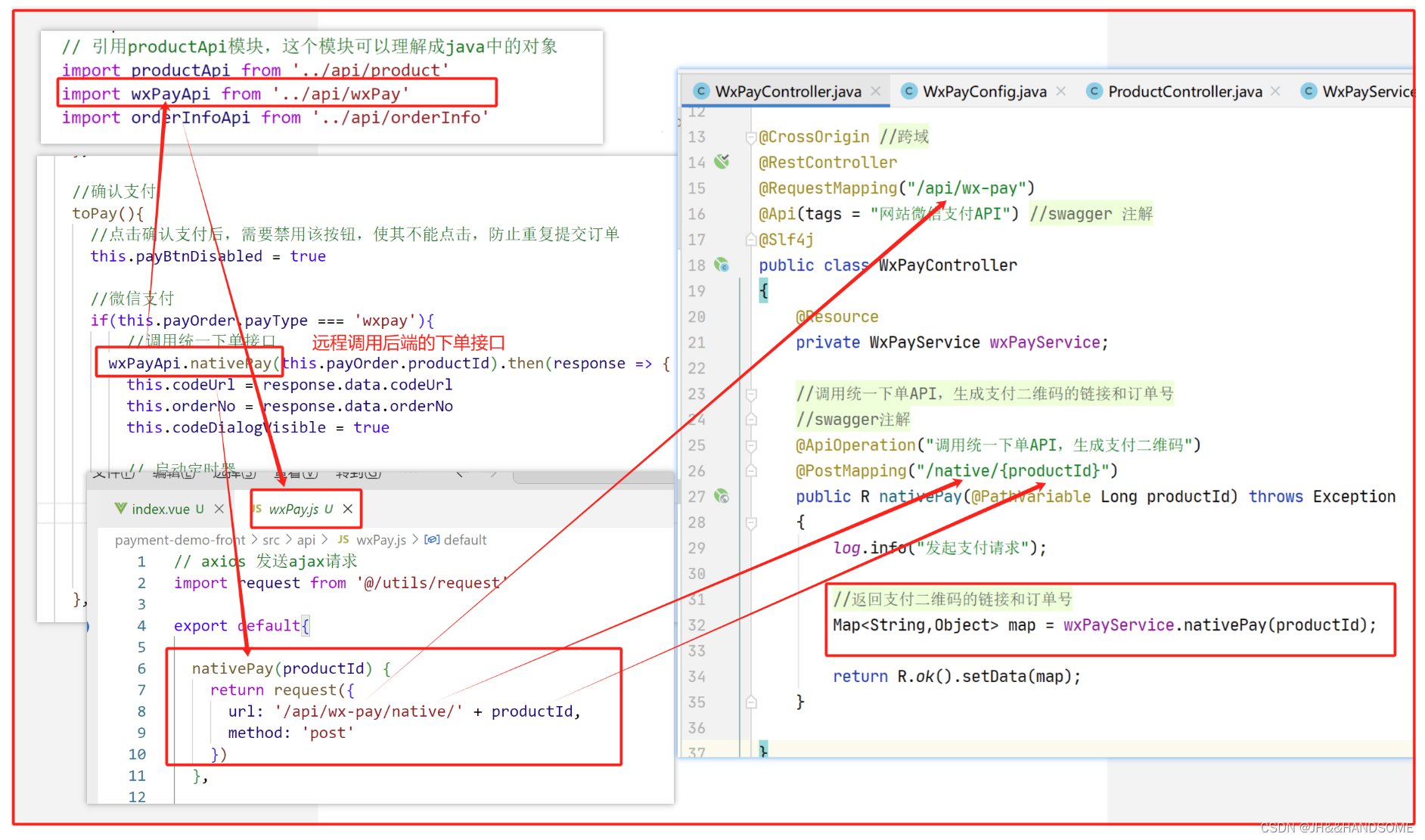
Task: Toggle the fold marker at line 26 @PostMapping
Action: click(x=751, y=471)
